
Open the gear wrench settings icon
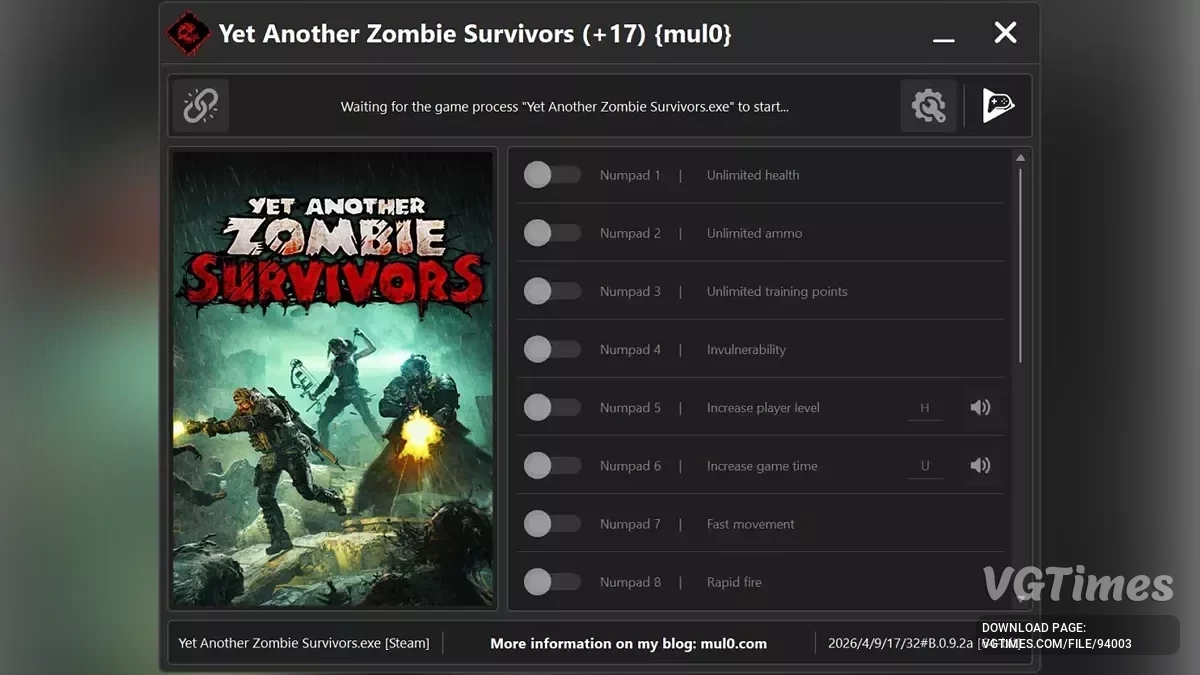tap(929, 105)
